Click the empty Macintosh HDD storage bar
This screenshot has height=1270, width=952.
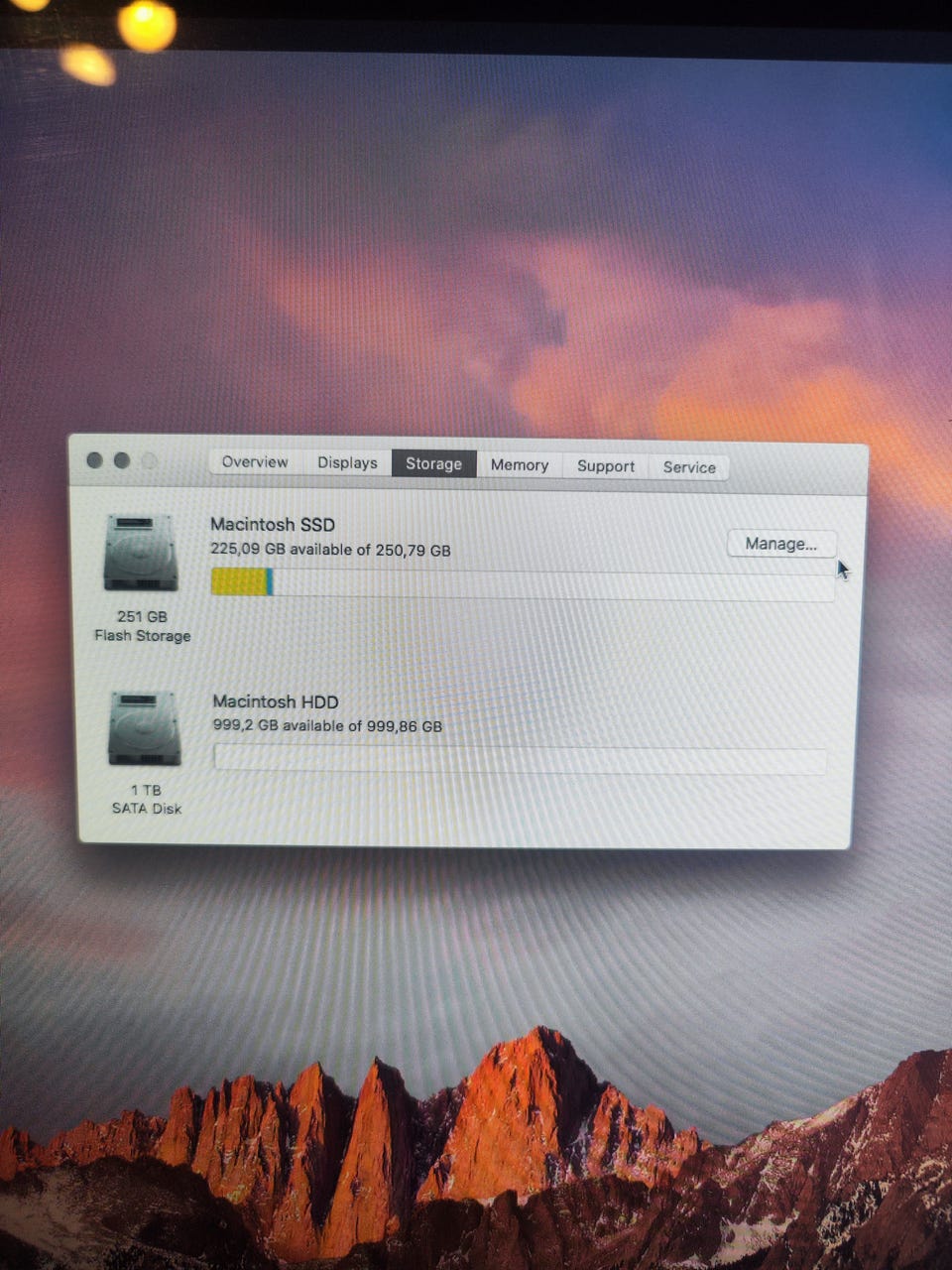pos(521,760)
